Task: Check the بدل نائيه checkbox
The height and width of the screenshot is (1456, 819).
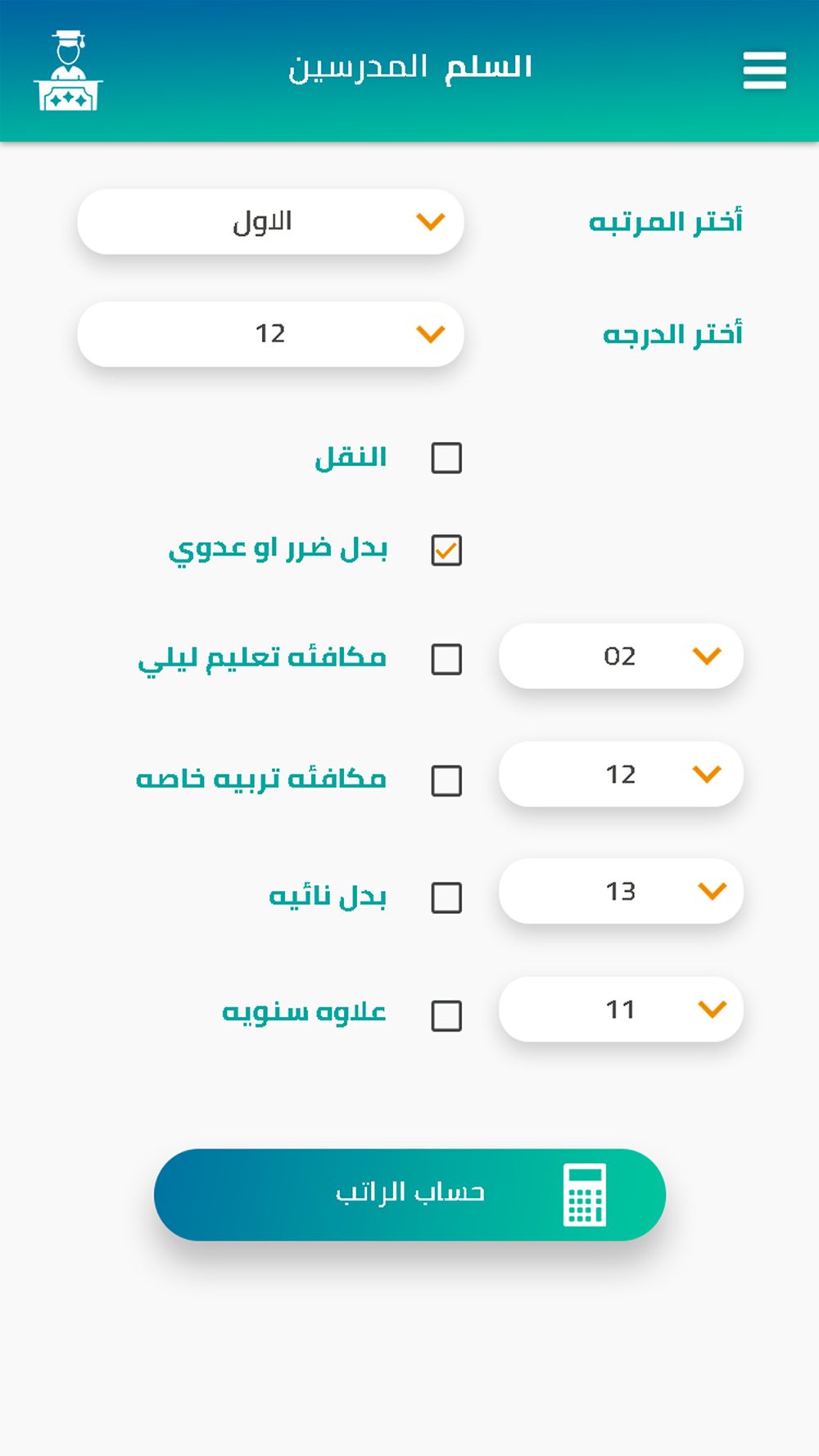Action: pos(446,898)
